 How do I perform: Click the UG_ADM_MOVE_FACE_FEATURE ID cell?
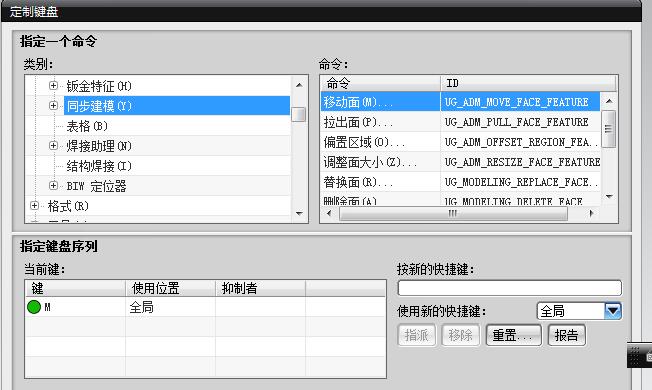click(x=520, y=102)
